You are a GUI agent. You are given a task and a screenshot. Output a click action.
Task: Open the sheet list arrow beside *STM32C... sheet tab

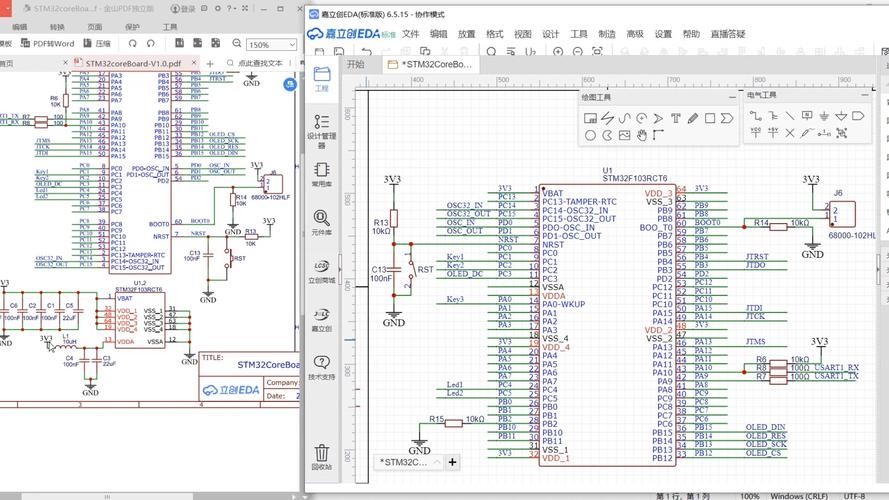pos(437,462)
